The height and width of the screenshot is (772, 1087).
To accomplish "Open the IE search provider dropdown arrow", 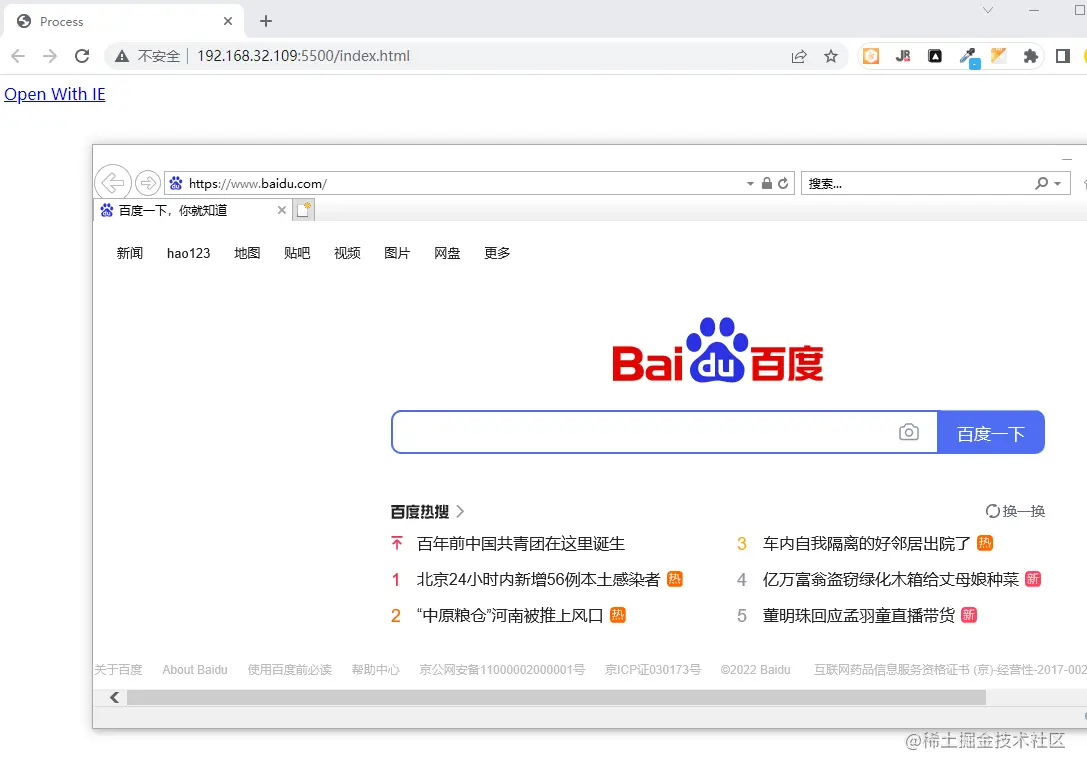I will coord(1055,183).
